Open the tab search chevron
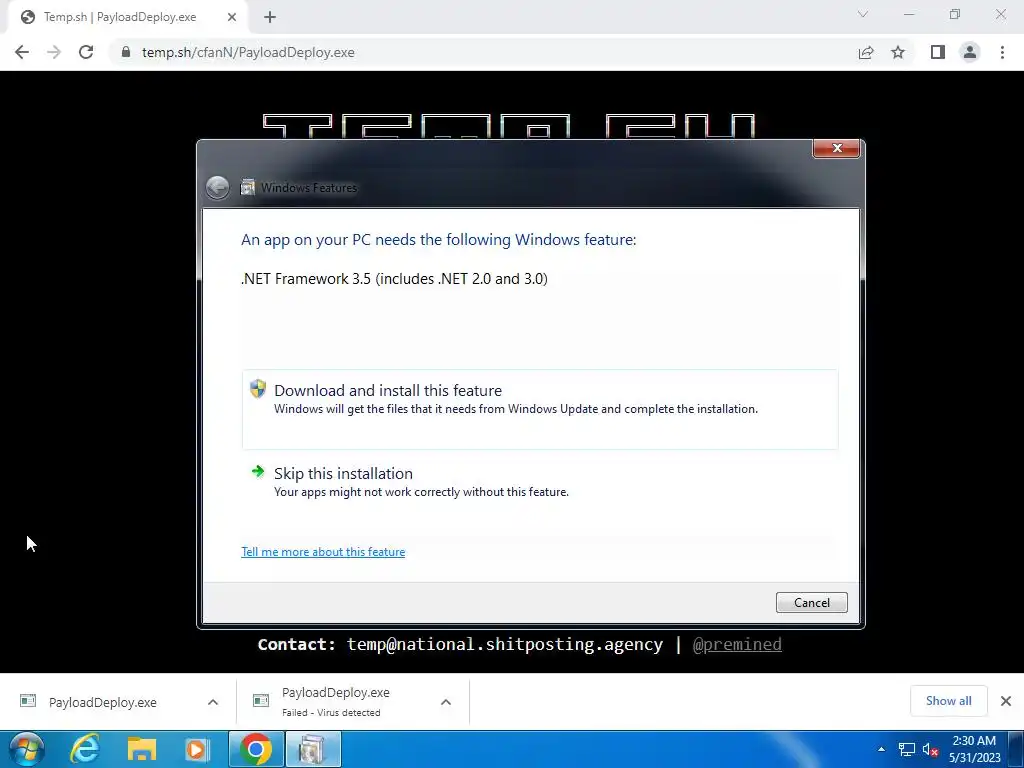 click(863, 14)
